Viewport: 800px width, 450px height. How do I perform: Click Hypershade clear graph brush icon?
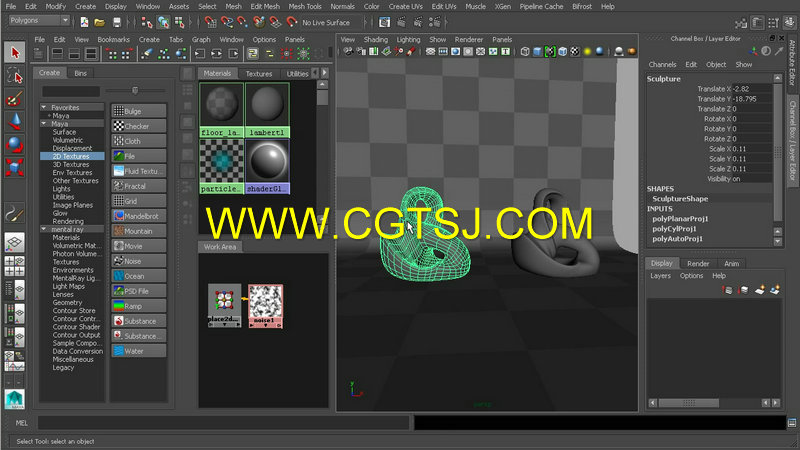tap(147, 54)
